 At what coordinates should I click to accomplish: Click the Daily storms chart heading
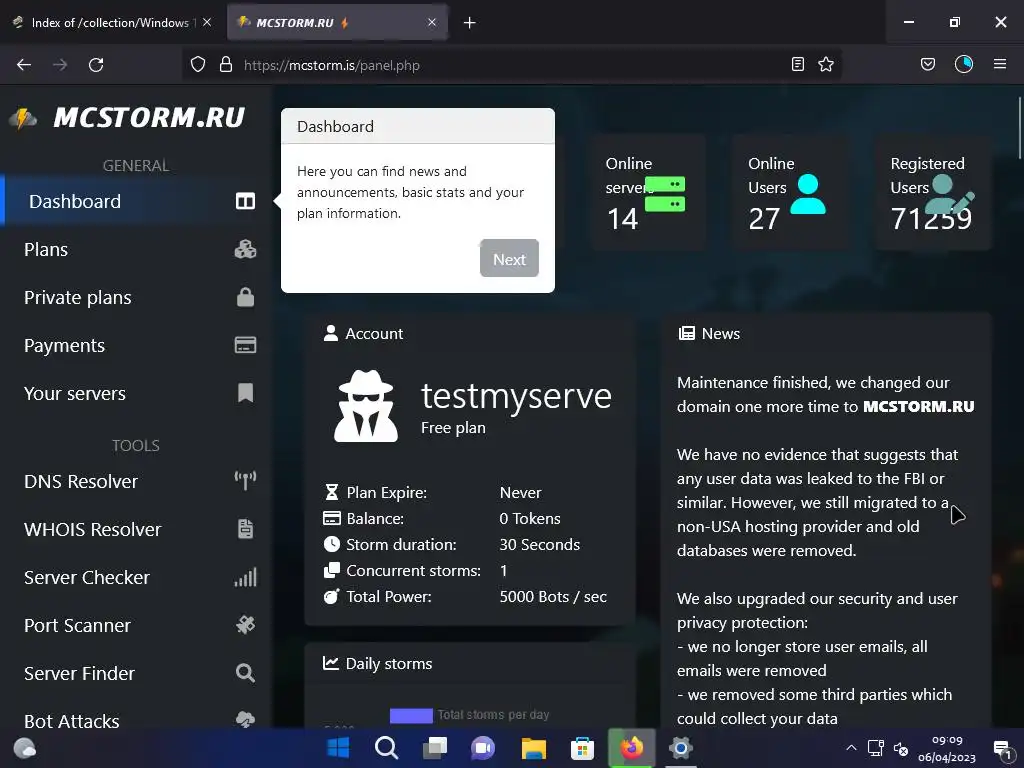(x=389, y=664)
